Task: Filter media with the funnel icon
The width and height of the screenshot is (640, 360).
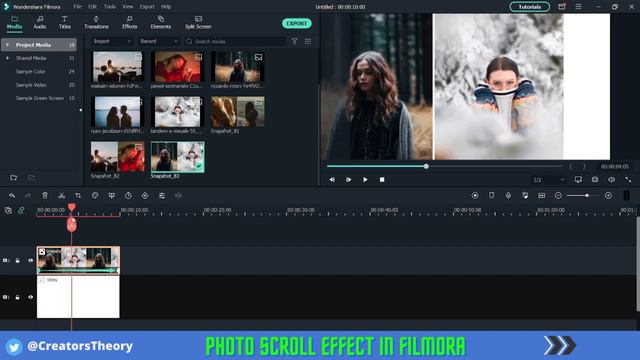Action: click(x=294, y=41)
